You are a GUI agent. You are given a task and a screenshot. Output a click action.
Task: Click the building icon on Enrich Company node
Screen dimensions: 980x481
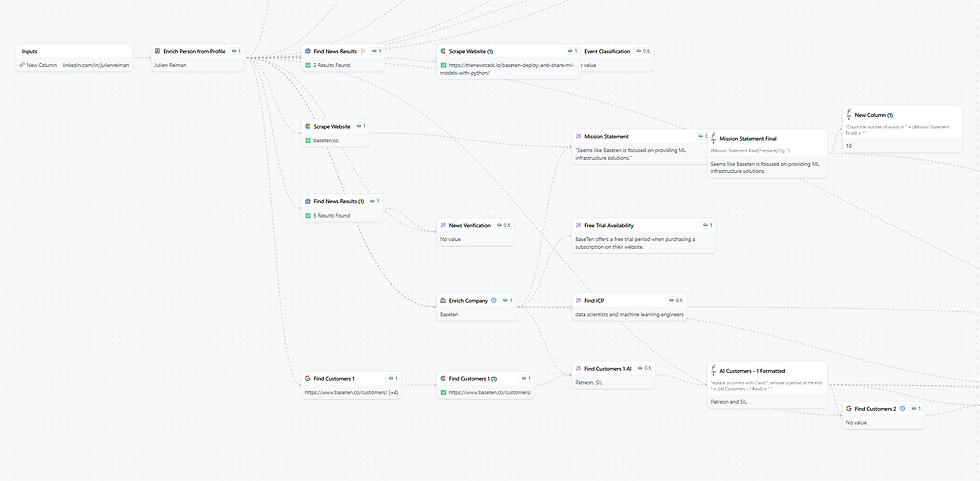(x=442, y=300)
